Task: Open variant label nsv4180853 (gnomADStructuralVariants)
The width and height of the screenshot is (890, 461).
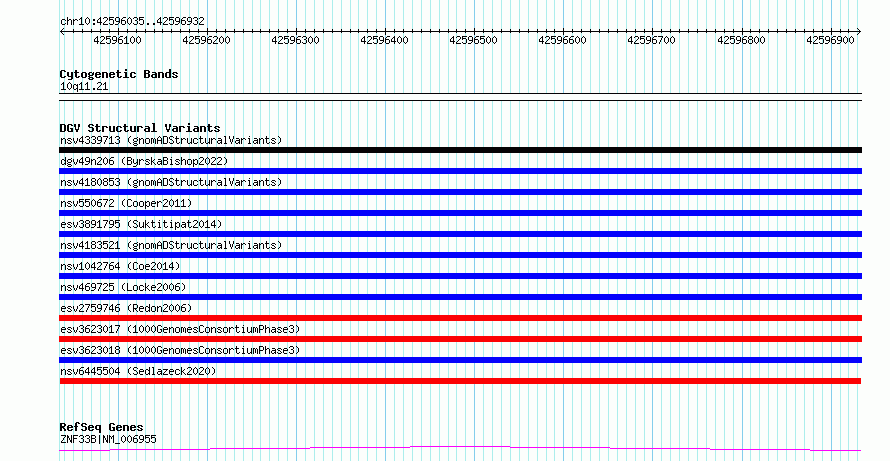Action: [x=171, y=182]
